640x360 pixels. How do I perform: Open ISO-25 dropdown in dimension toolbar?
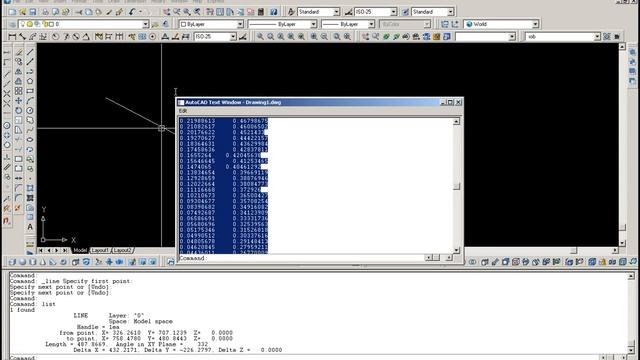pyautogui.click(x=233, y=37)
